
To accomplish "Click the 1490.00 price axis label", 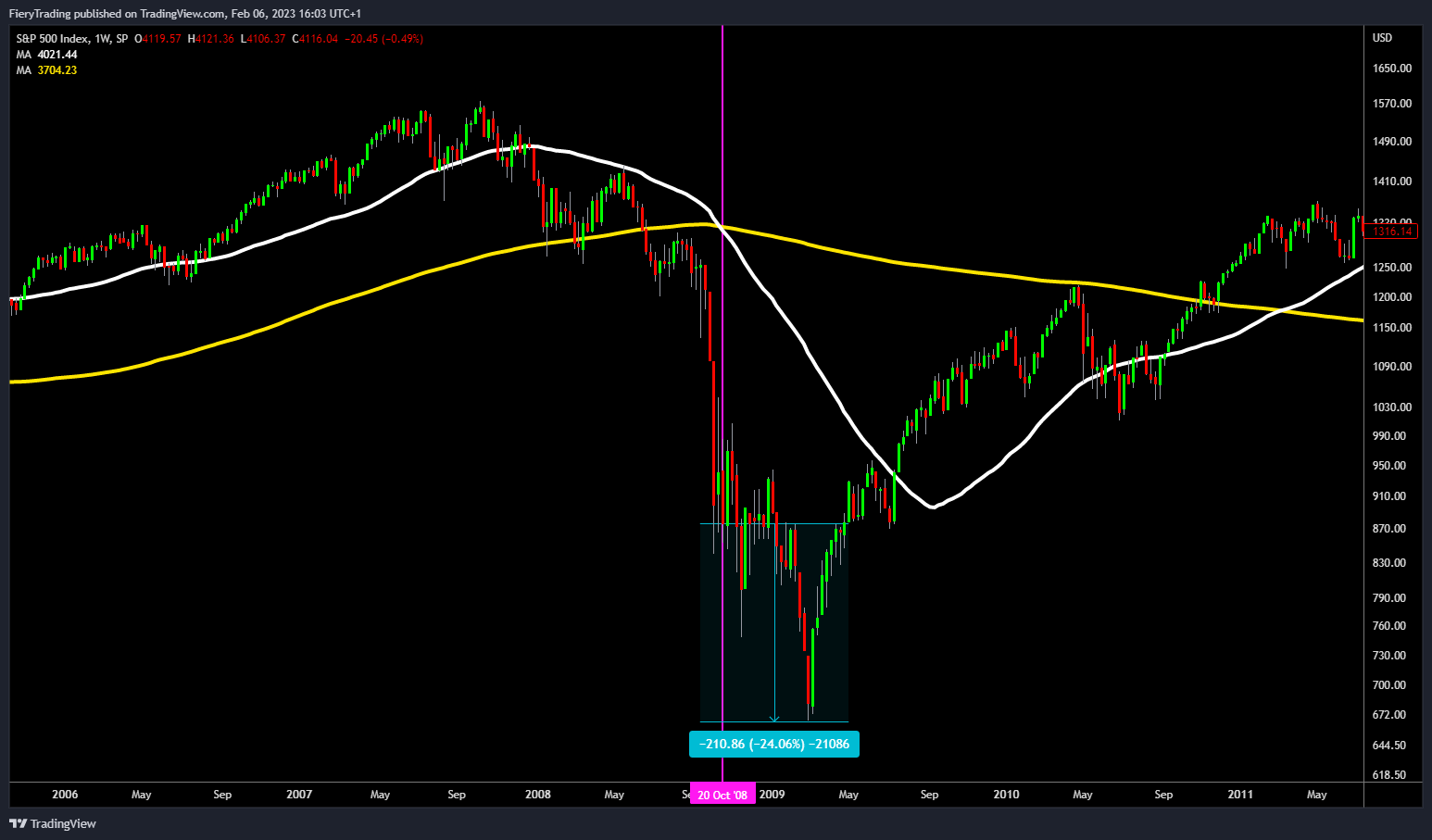I will (1392, 142).
